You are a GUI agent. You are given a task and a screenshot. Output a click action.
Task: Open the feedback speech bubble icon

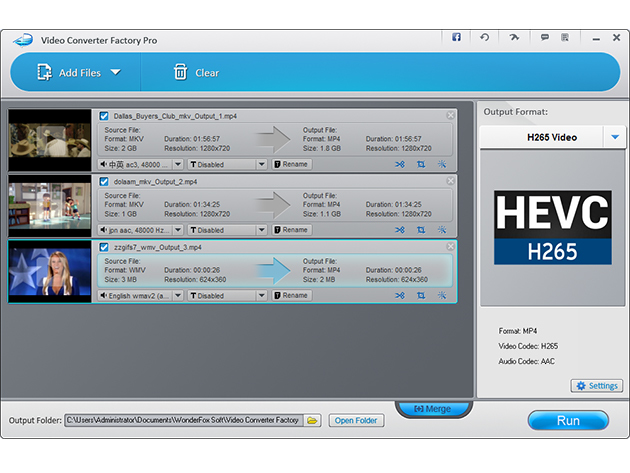544,37
